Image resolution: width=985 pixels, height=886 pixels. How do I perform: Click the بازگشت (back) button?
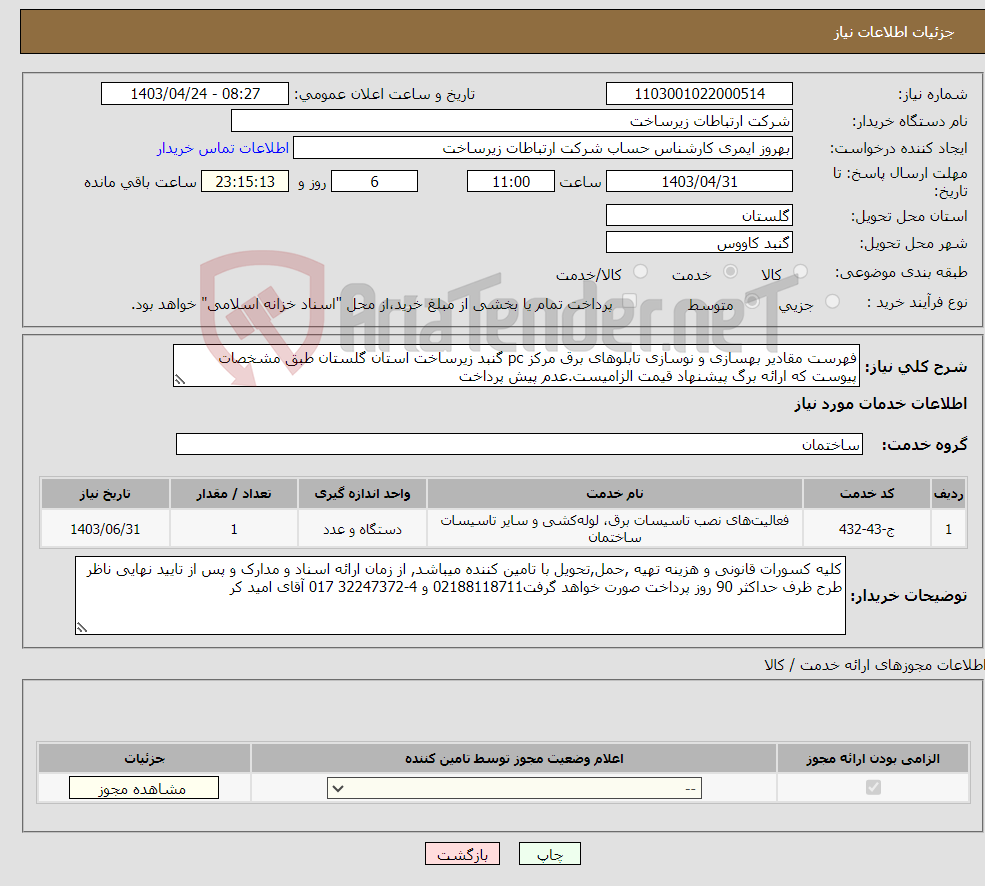coord(462,854)
